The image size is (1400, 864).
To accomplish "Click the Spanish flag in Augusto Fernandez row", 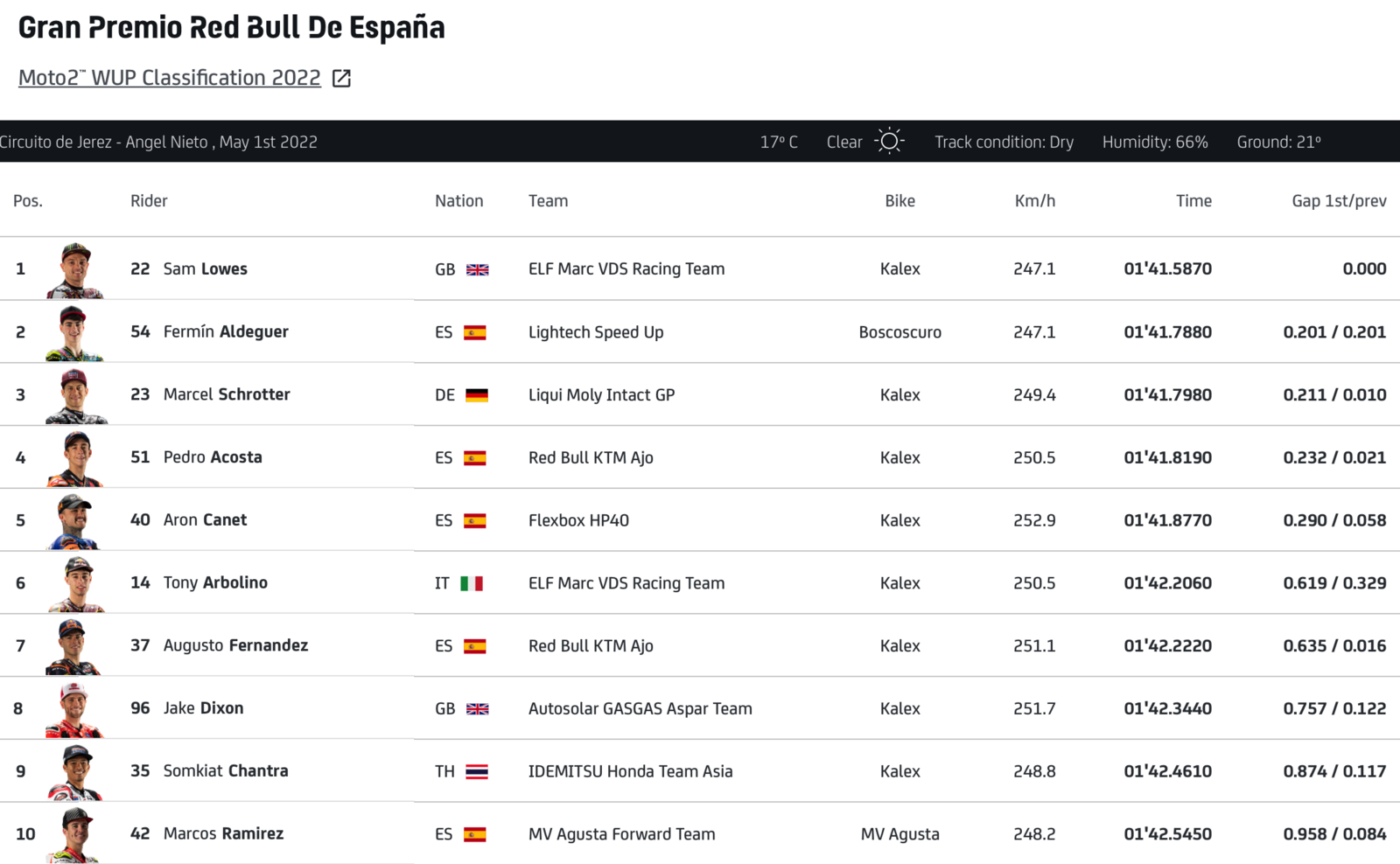I will point(475,646).
